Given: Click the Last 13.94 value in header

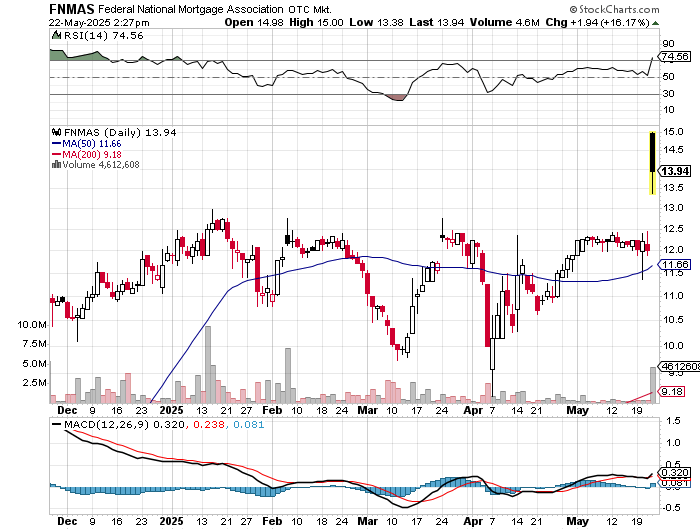Looking at the screenshot, I should [x=437, y=22].
